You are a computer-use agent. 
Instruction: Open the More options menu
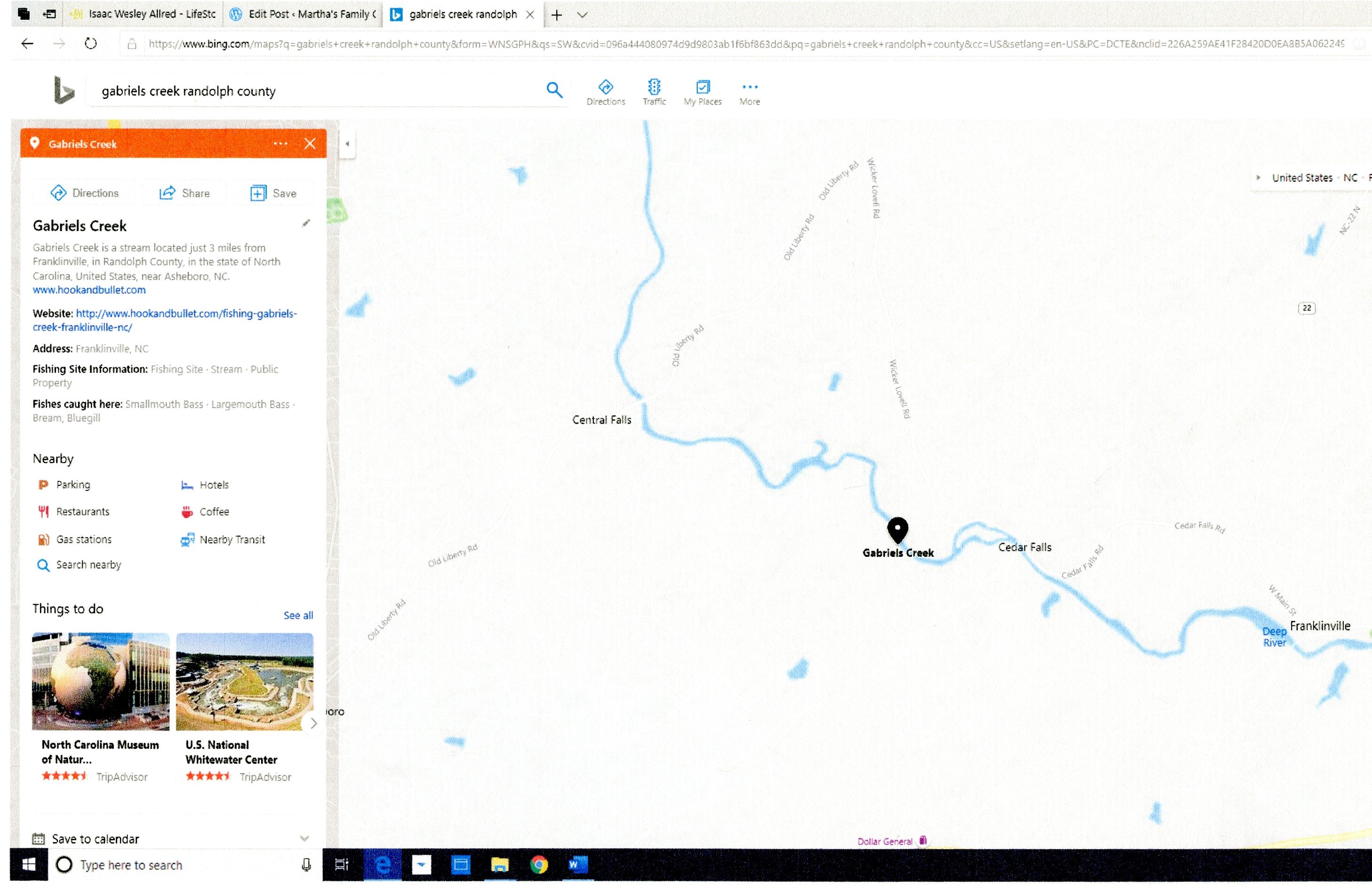(x=750, y=92)
